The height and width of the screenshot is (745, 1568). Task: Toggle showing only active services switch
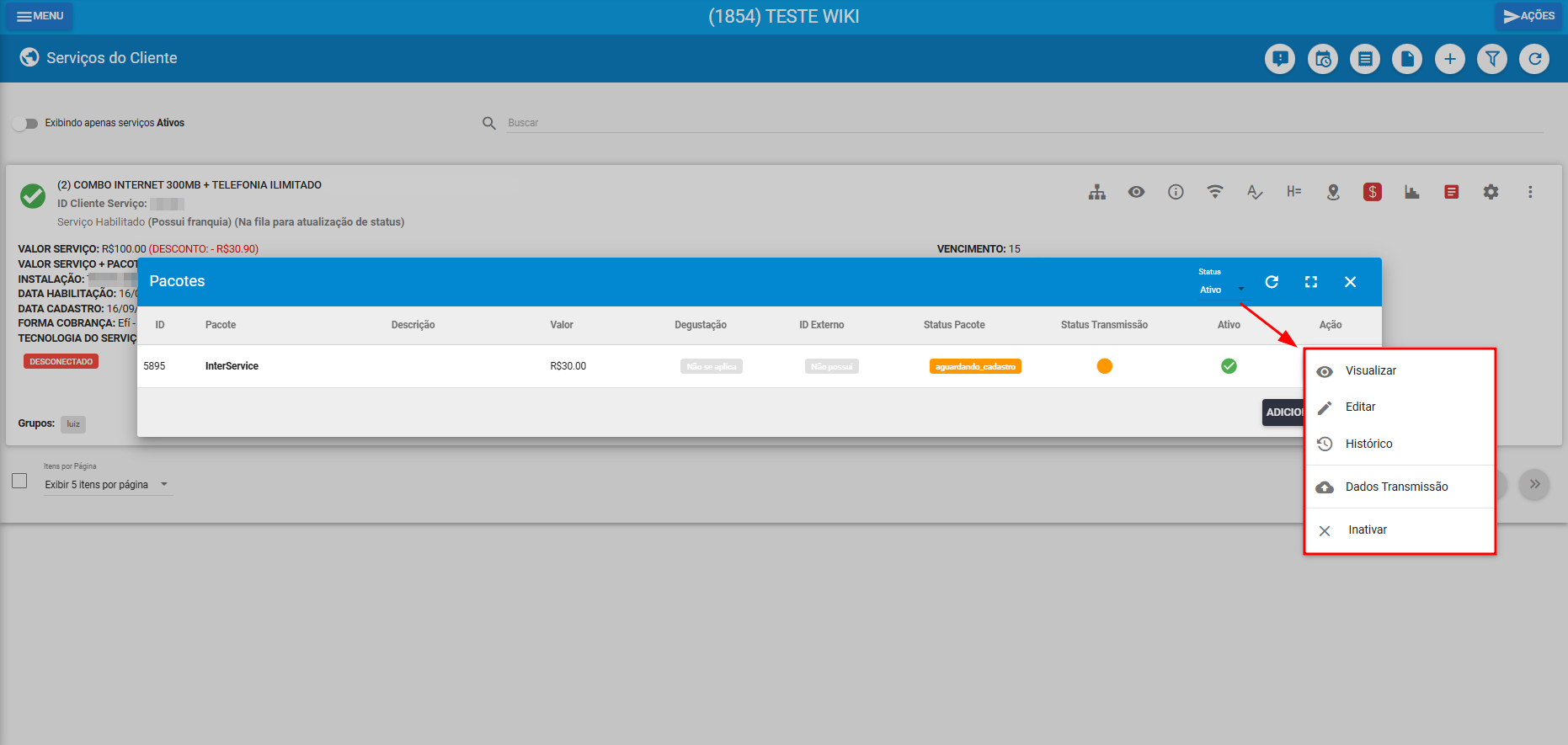(x=25, y=124)
